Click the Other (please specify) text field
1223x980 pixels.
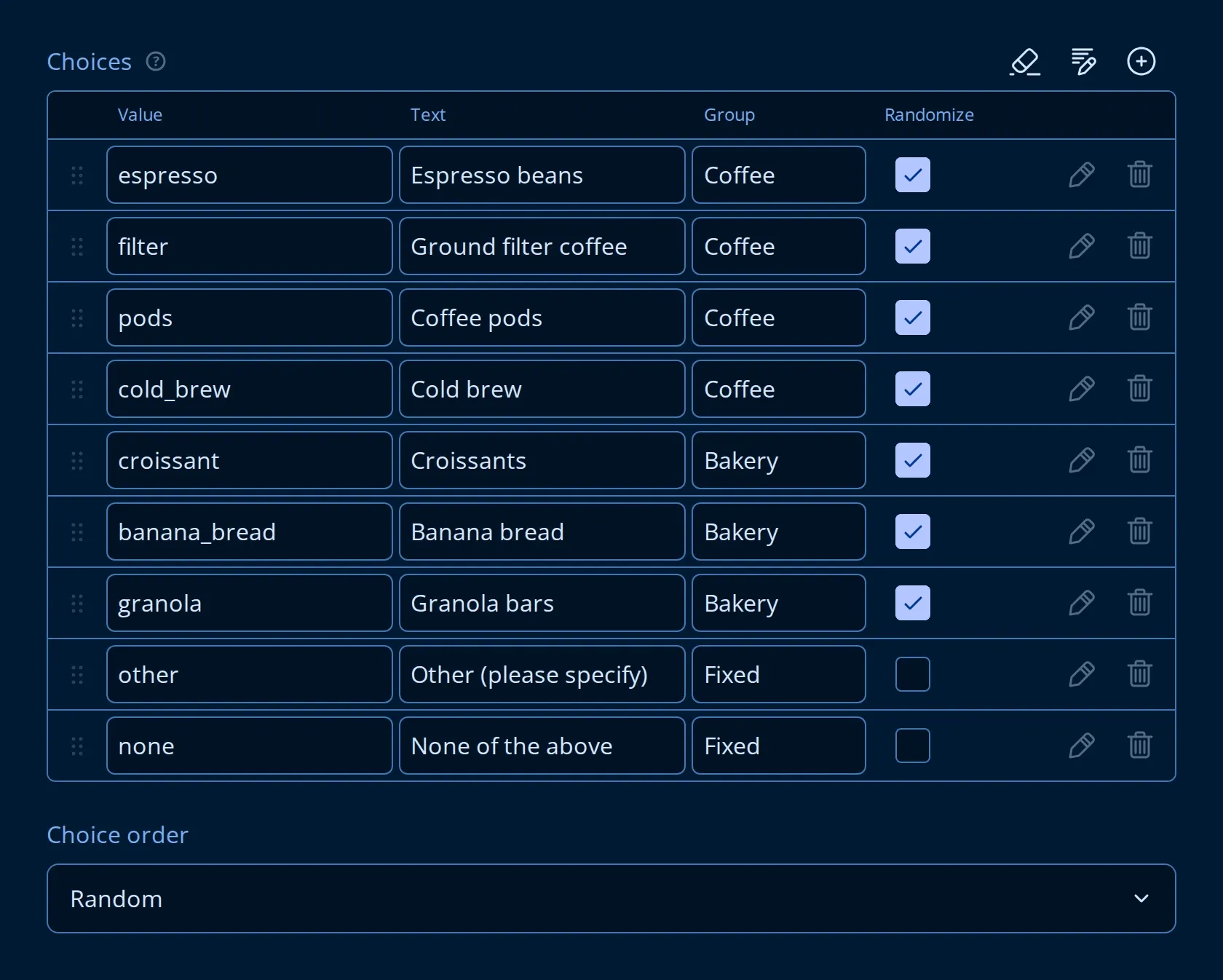542,674
